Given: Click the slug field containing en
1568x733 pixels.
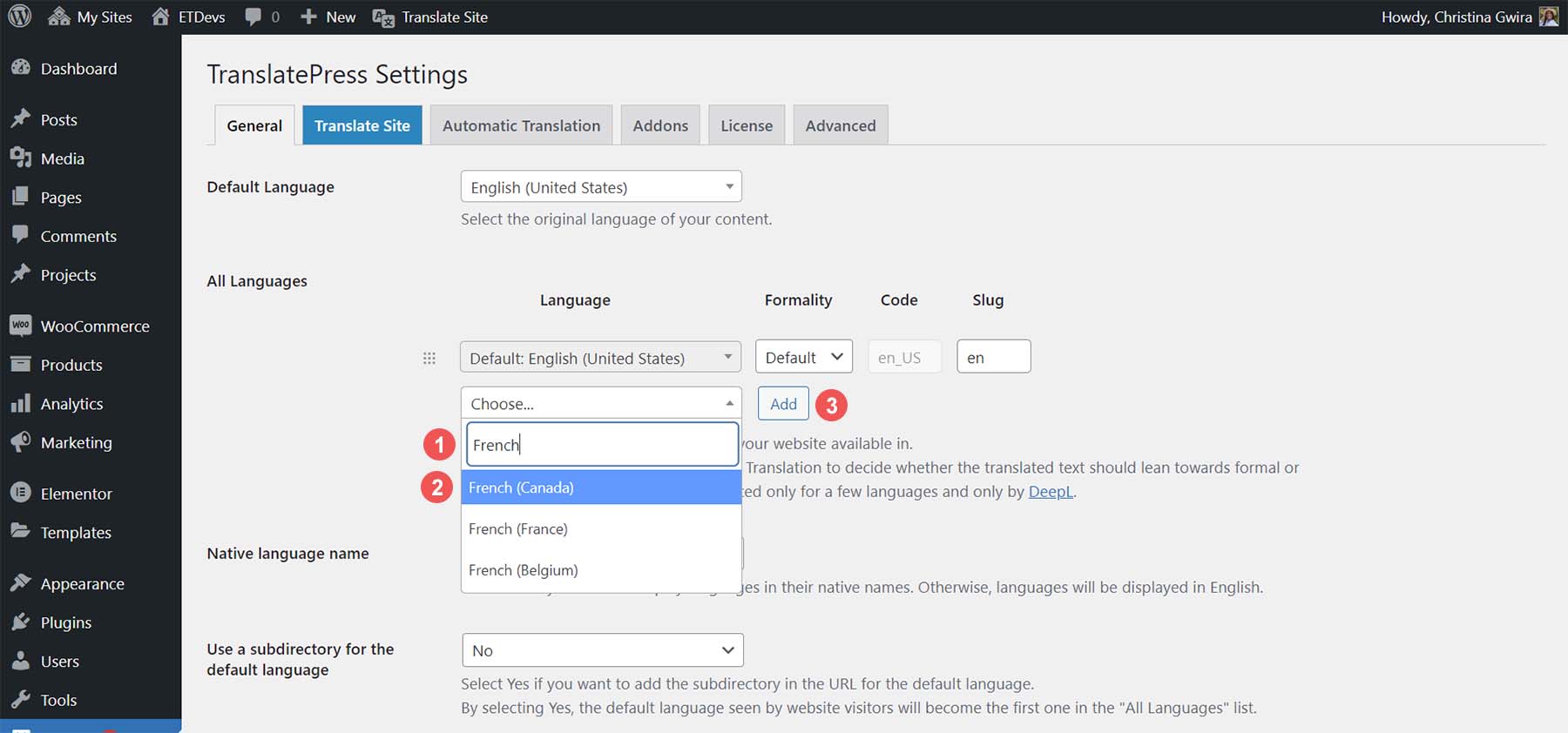Looking at the screenshot, I should (x=994, y=357).
